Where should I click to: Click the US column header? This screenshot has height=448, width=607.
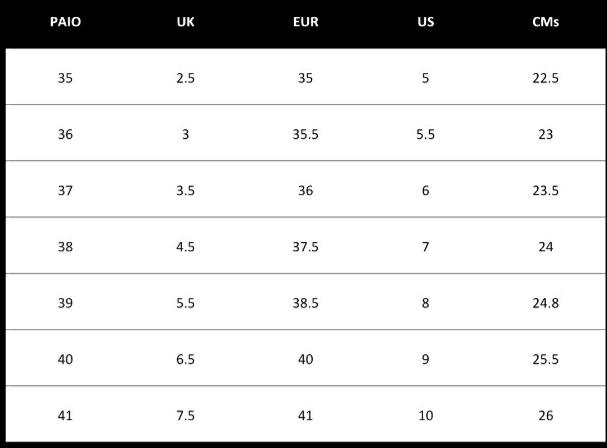(x=425, y=22)
